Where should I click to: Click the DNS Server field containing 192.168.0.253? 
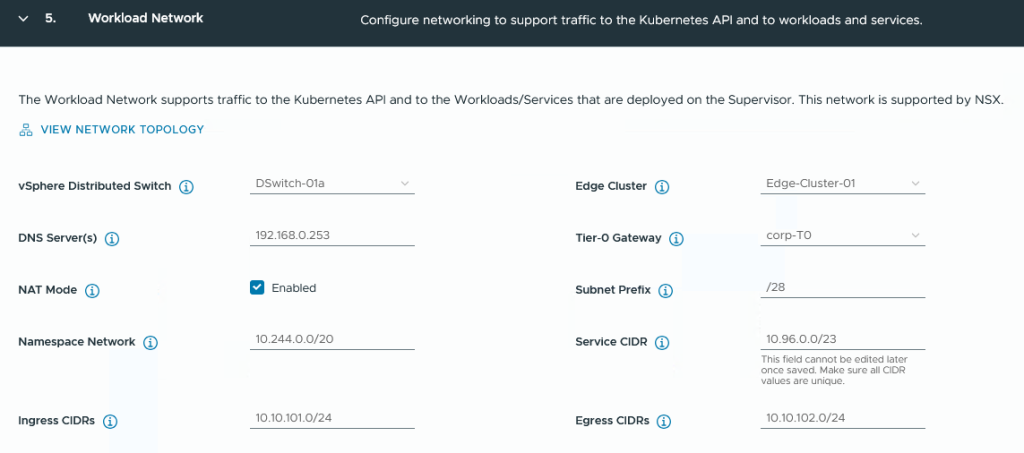[x=332, y=236]
